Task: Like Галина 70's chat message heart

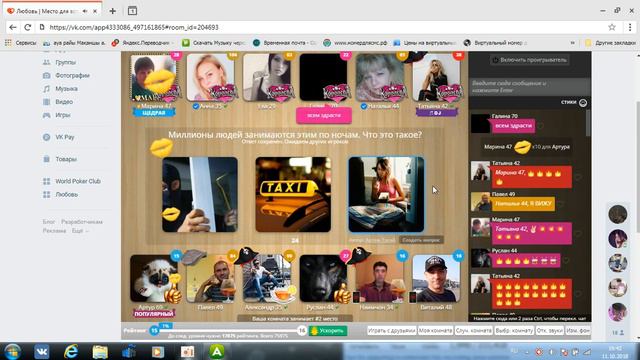Action: (541, 126)
